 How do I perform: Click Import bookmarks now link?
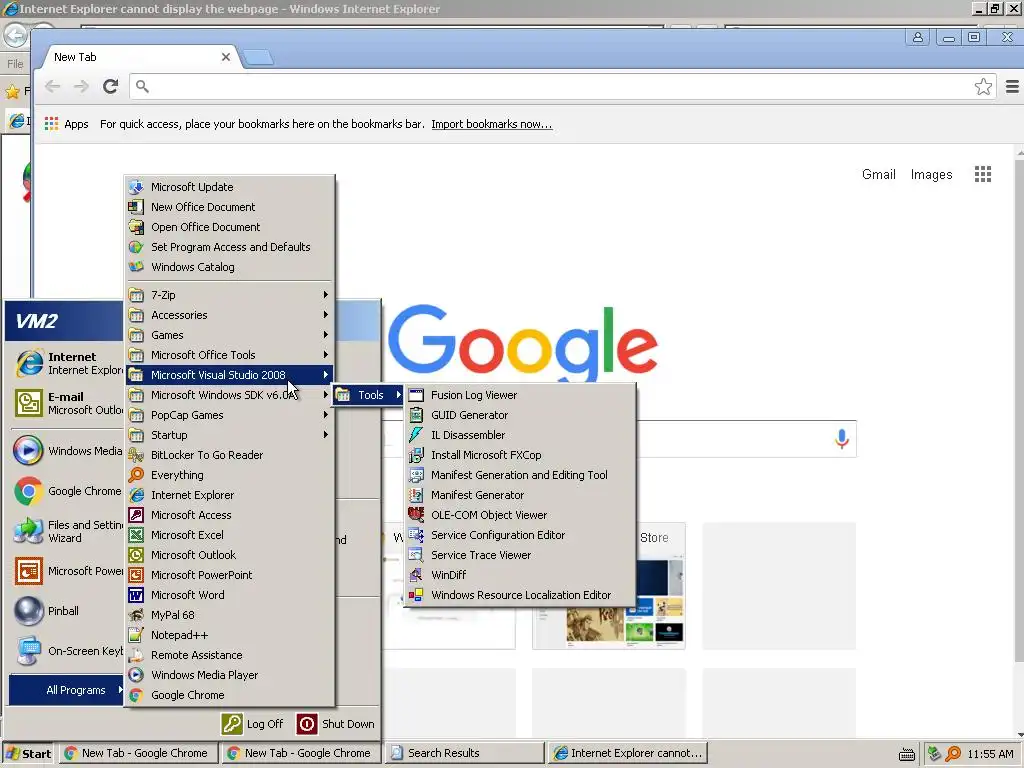(492, 124)
